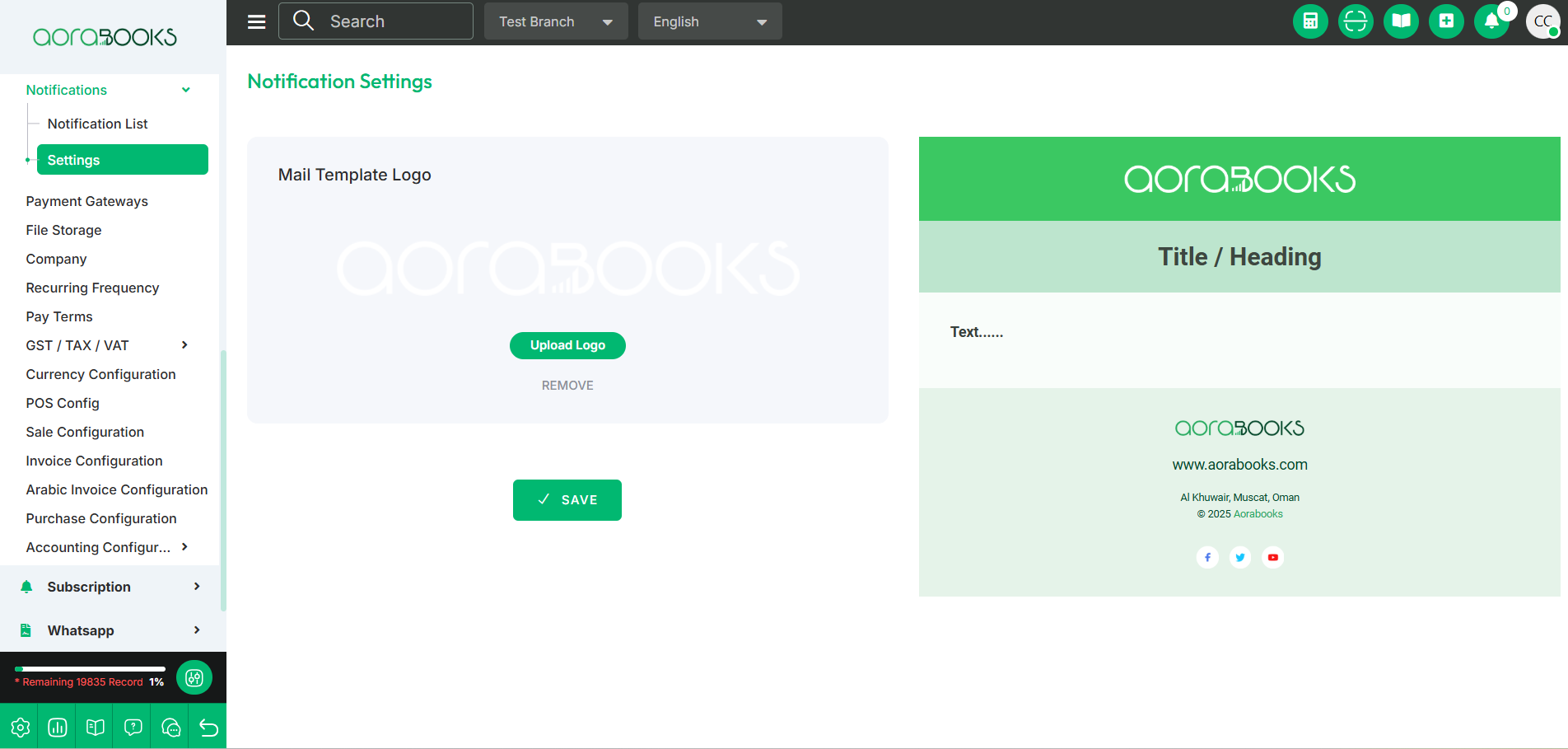Click the remaining records progress bar

coord(90,669)
